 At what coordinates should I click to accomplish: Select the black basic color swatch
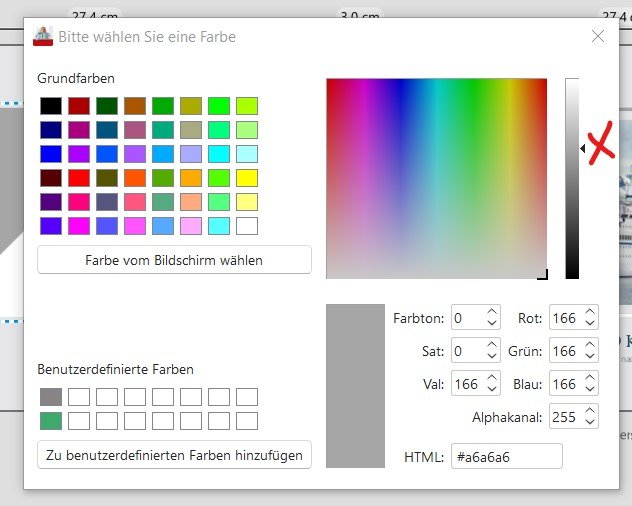click(50, 105)
